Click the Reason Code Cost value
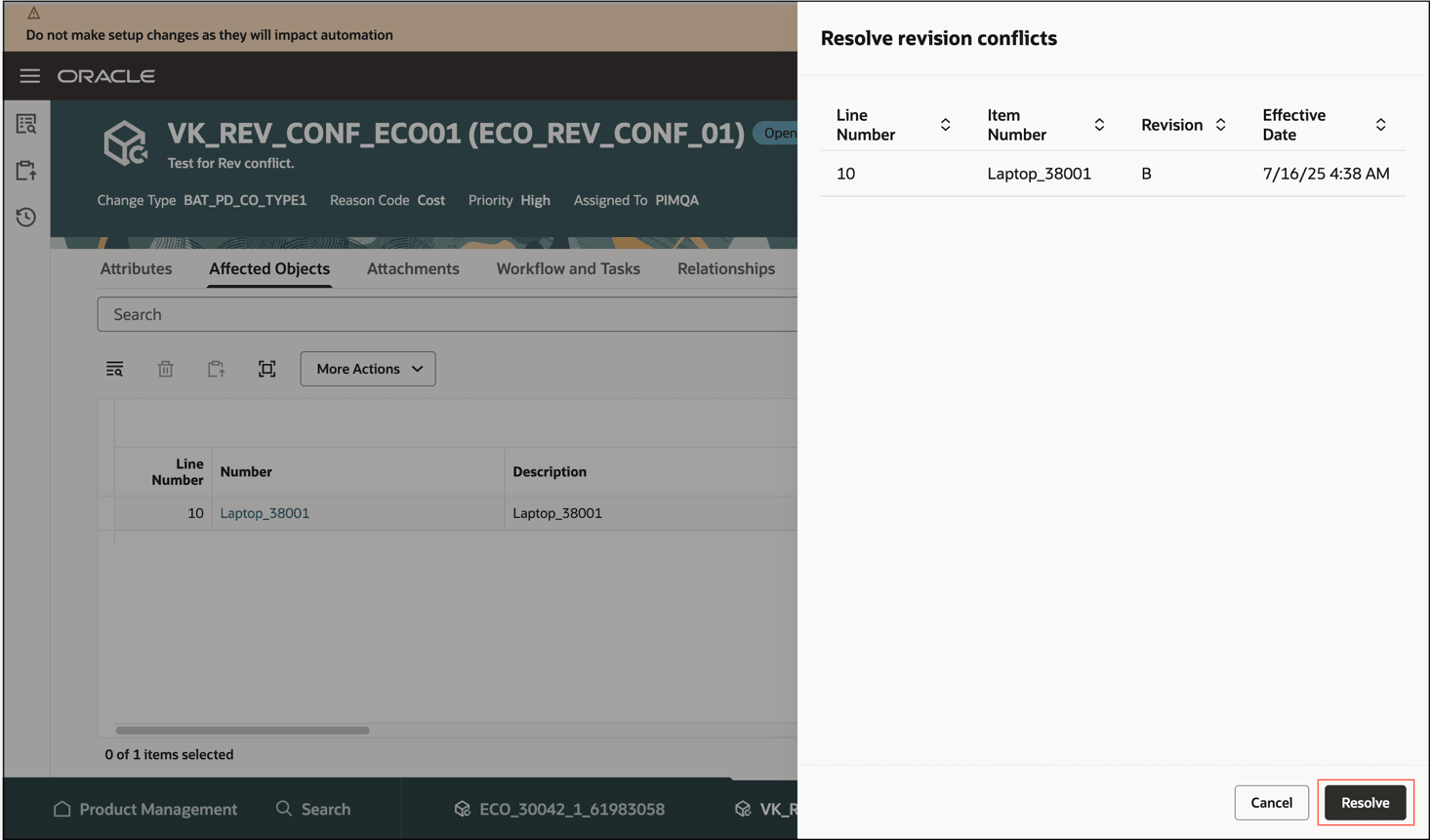Viewport: 1430px width, 840px height. click(x=430, y=200)
